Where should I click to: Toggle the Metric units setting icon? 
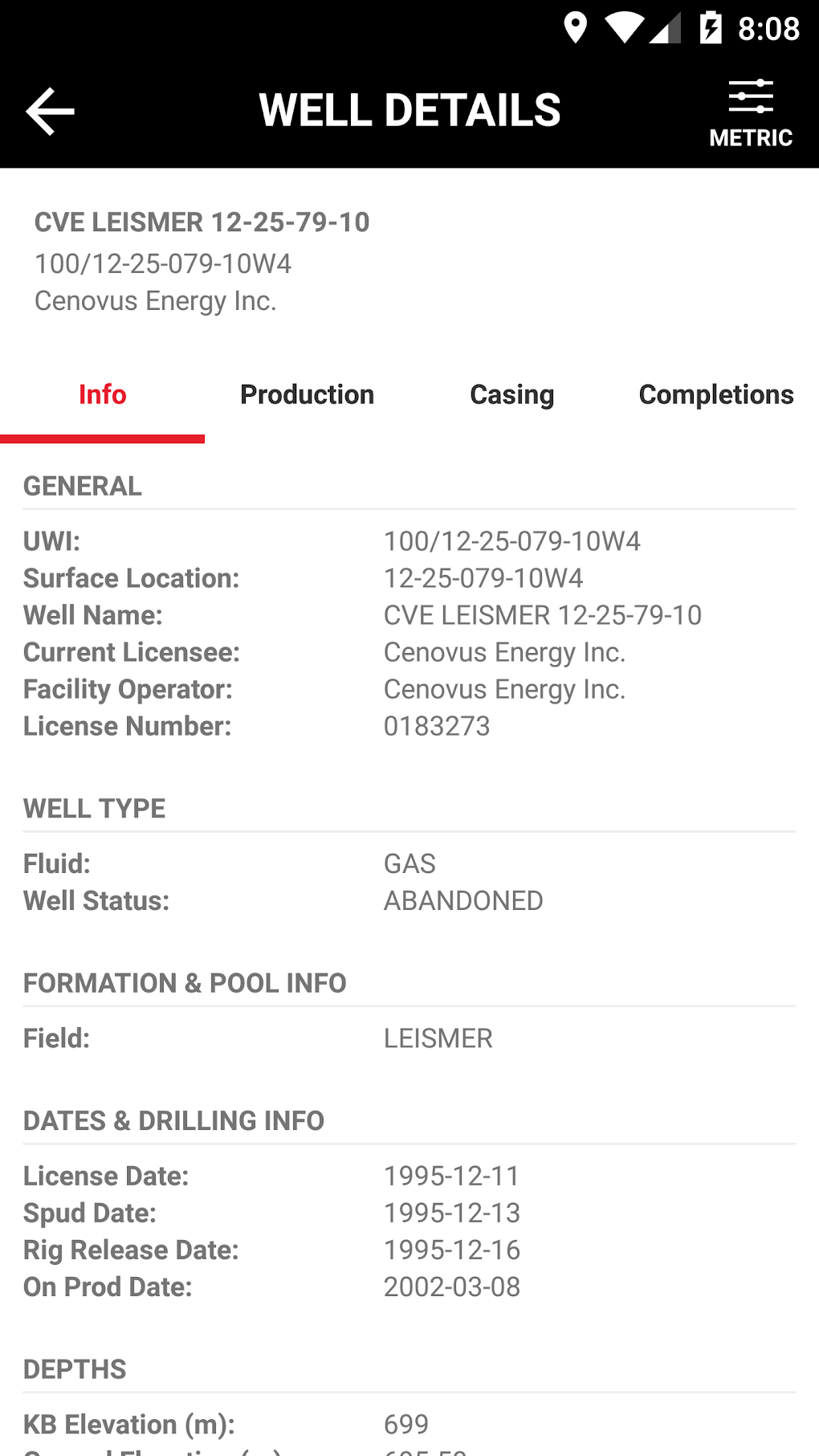tap(751, 113)
